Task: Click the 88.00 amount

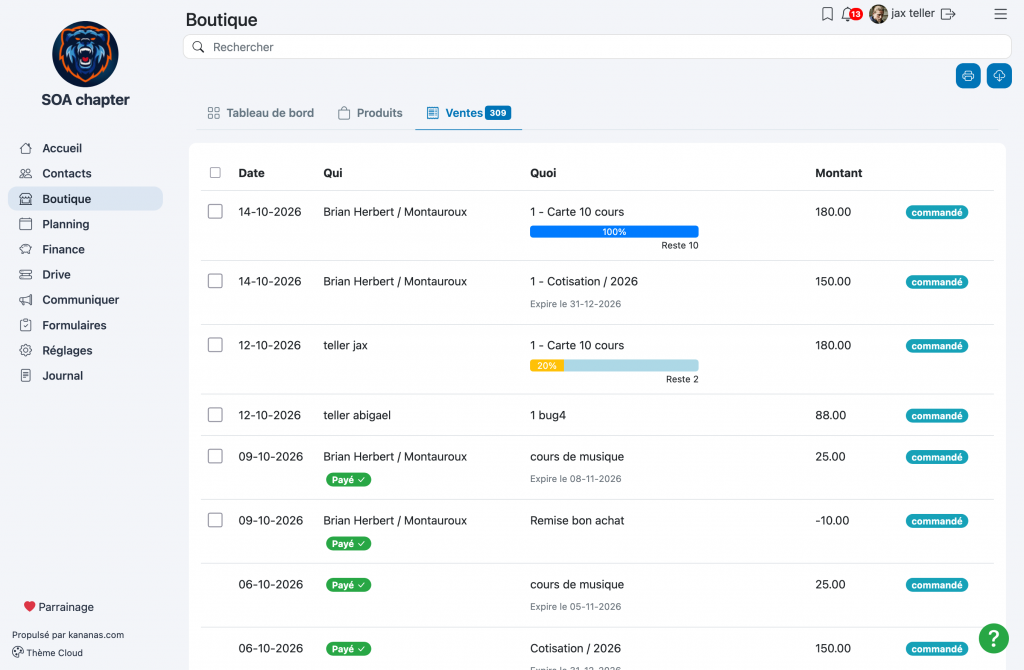Action: 831,415
